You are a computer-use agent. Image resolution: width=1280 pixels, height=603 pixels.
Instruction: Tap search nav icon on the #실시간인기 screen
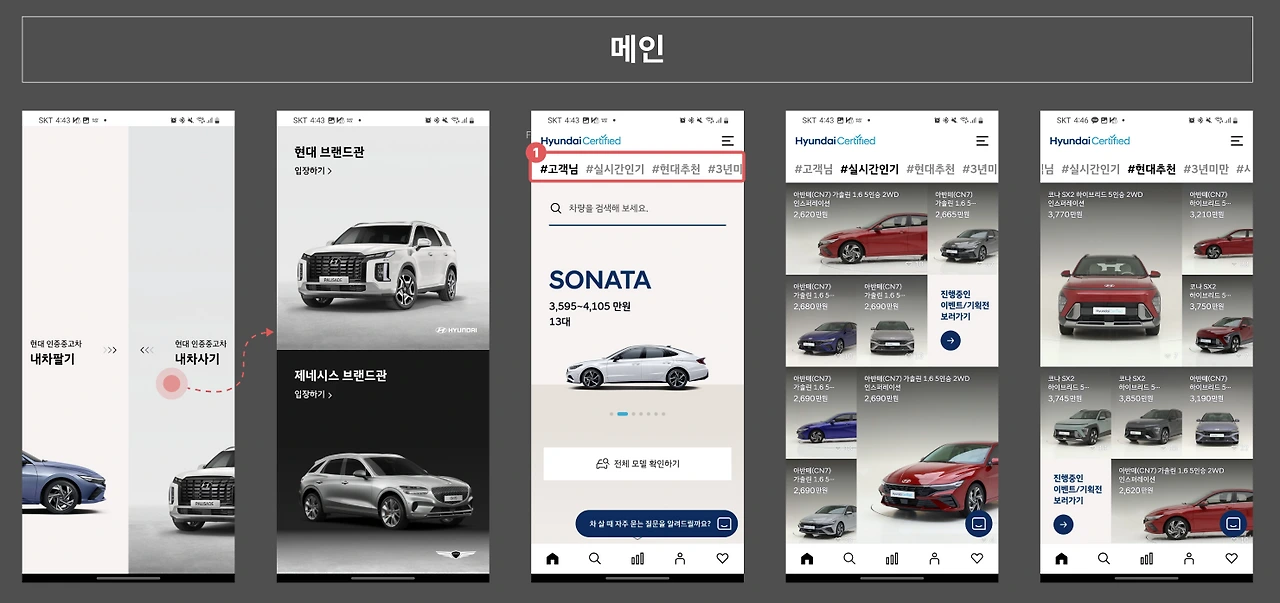[x=849, y=559]
